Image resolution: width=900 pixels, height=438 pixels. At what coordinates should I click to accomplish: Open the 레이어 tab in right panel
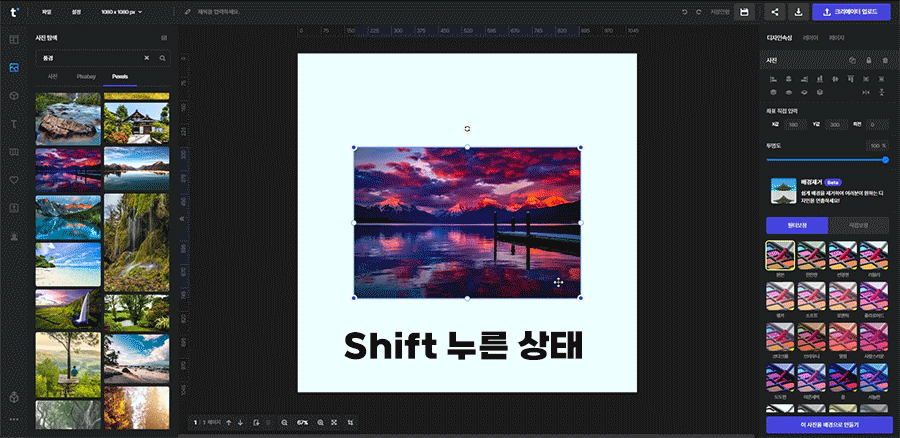tap(810, 37)
